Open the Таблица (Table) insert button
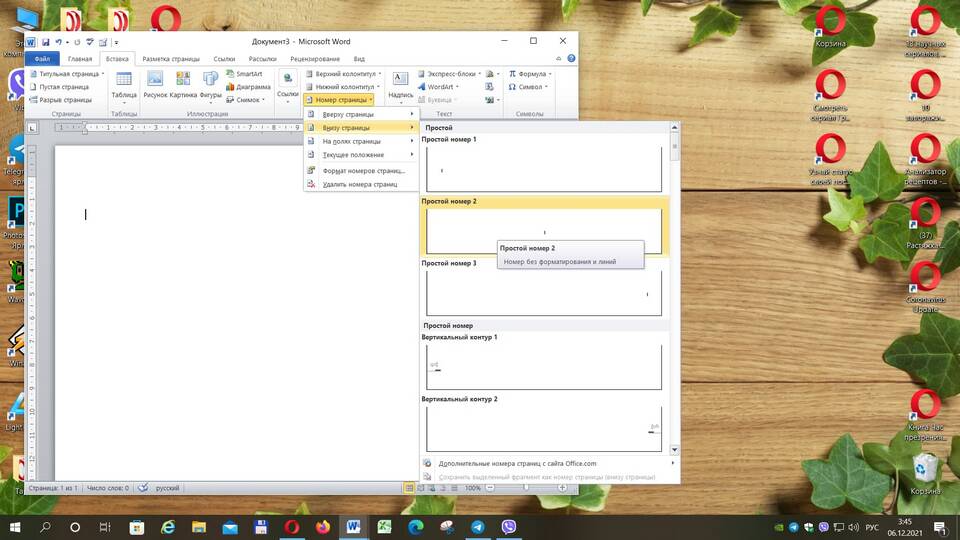 (x=124, y=85)
